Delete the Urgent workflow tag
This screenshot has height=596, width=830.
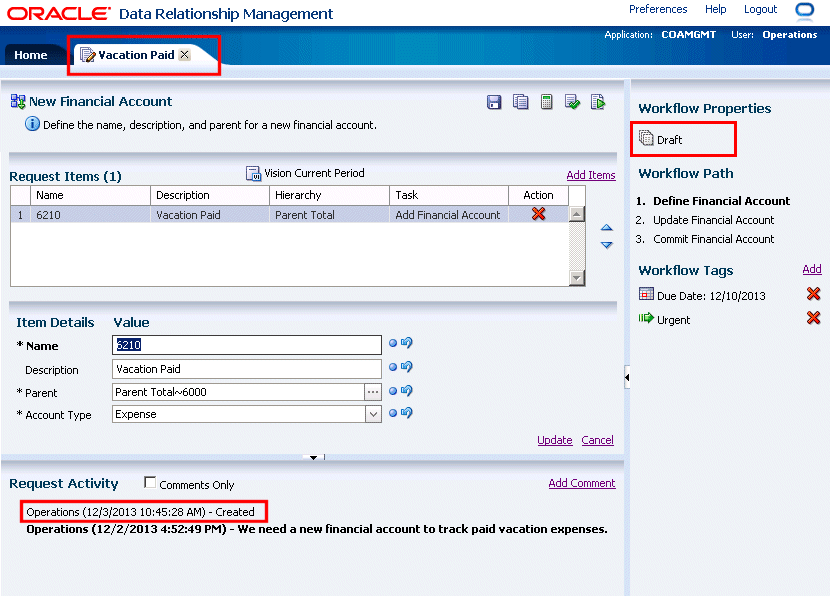tap(814, 318)
